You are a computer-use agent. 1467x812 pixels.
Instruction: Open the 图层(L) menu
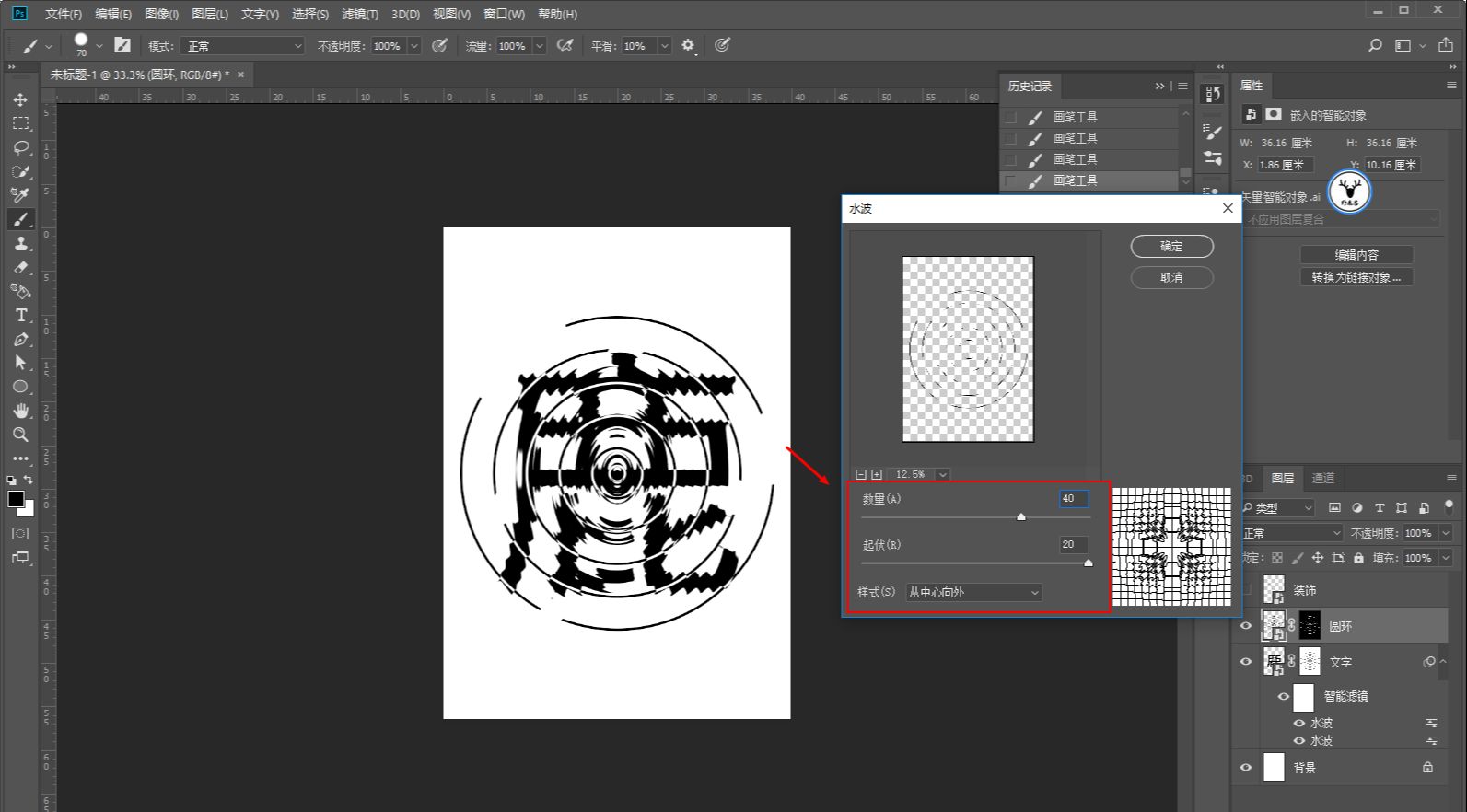pos(210,14)
